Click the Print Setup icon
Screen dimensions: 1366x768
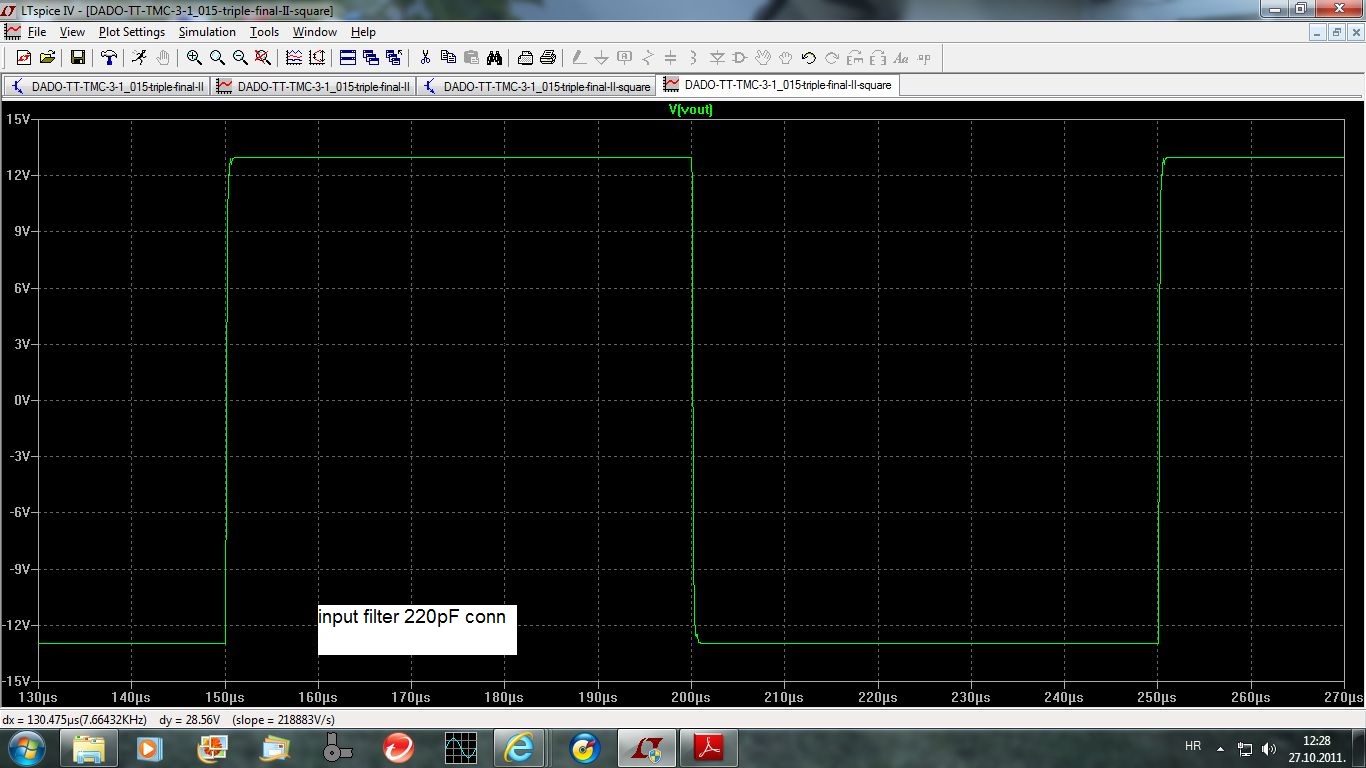pyautogui.click(x=525, y=58)
